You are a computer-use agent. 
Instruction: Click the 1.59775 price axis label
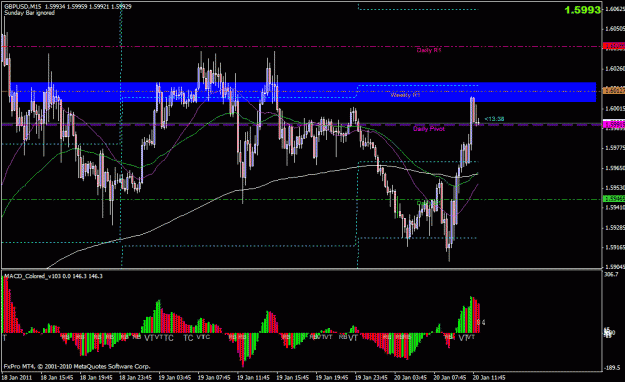pos(615,148)
